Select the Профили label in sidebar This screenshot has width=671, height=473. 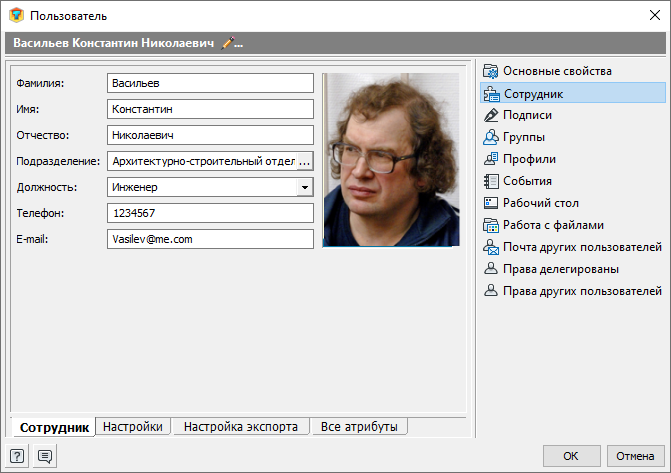(x=529, y=159)
